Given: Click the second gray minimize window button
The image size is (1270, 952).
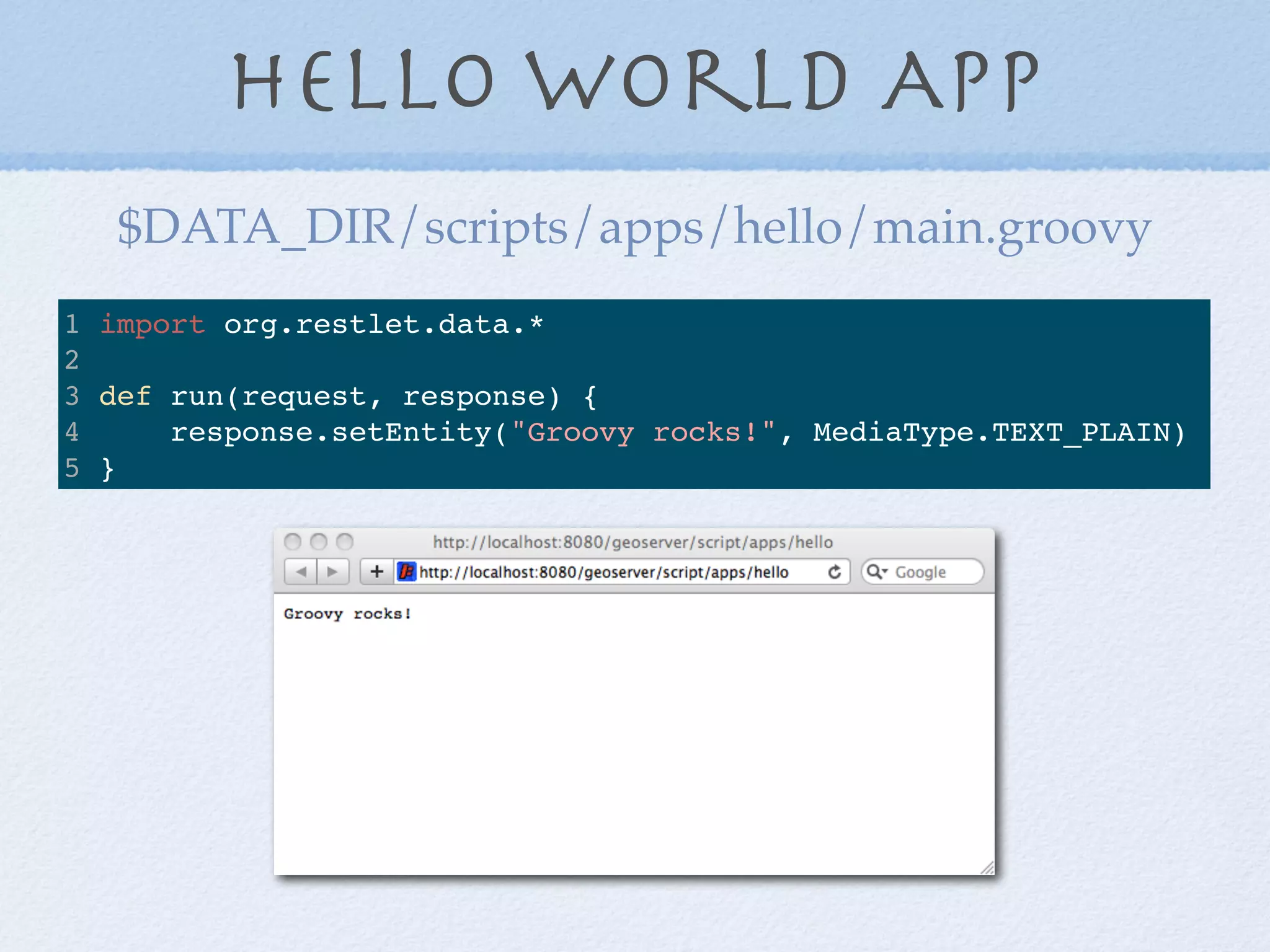Looking at the screenshot, I should (319, 542).
